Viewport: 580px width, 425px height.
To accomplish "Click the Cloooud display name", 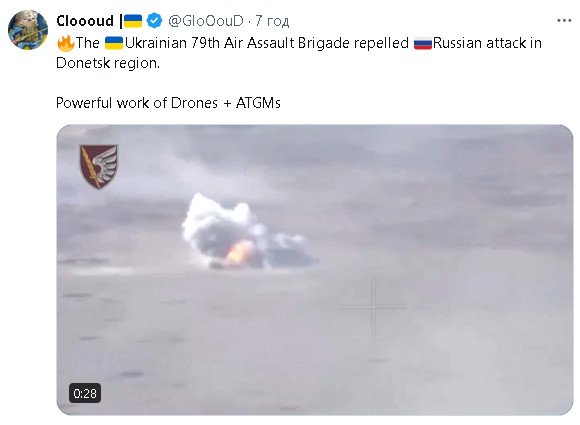I will (85, 21).
